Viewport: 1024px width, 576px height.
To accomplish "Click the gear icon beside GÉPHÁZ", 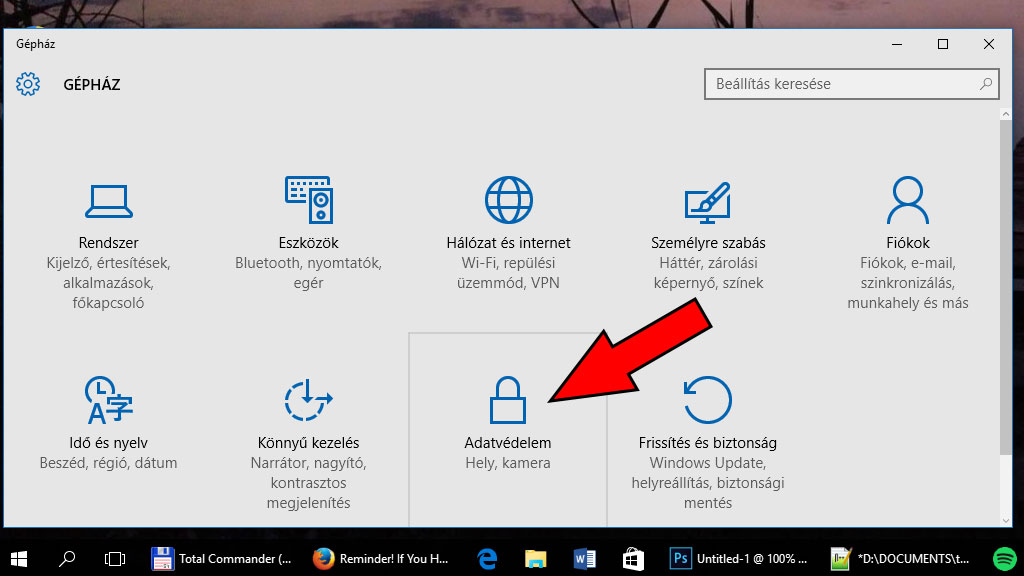I will (28, 85).
